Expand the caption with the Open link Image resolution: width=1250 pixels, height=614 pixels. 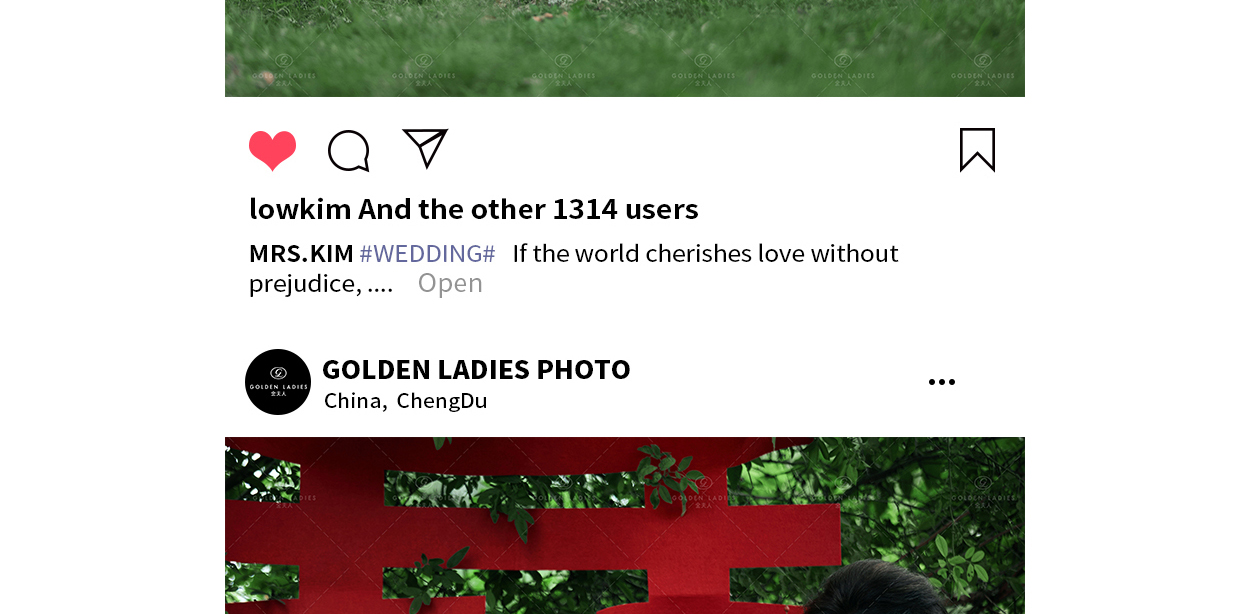click(450, 283)
